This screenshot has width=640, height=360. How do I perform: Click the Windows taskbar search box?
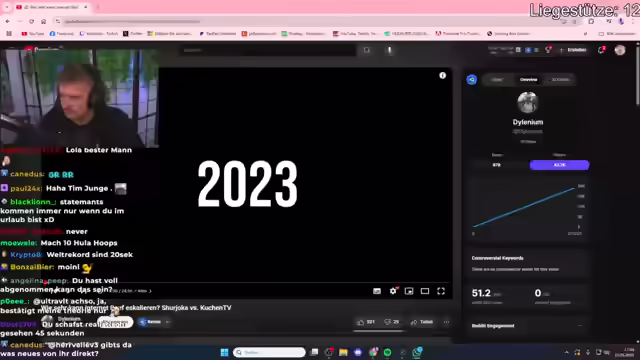point(269,352)
